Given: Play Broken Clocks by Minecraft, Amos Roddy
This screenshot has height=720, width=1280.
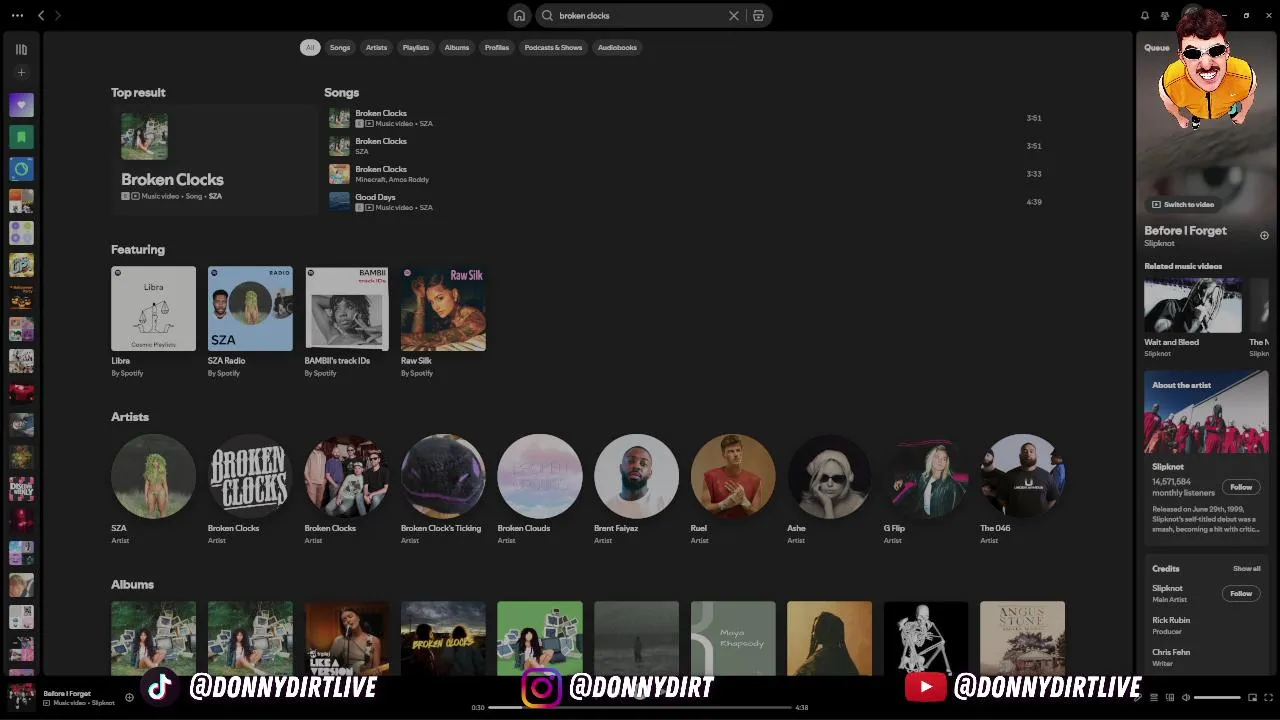Looking at the screenshot, I should [685, 174].
